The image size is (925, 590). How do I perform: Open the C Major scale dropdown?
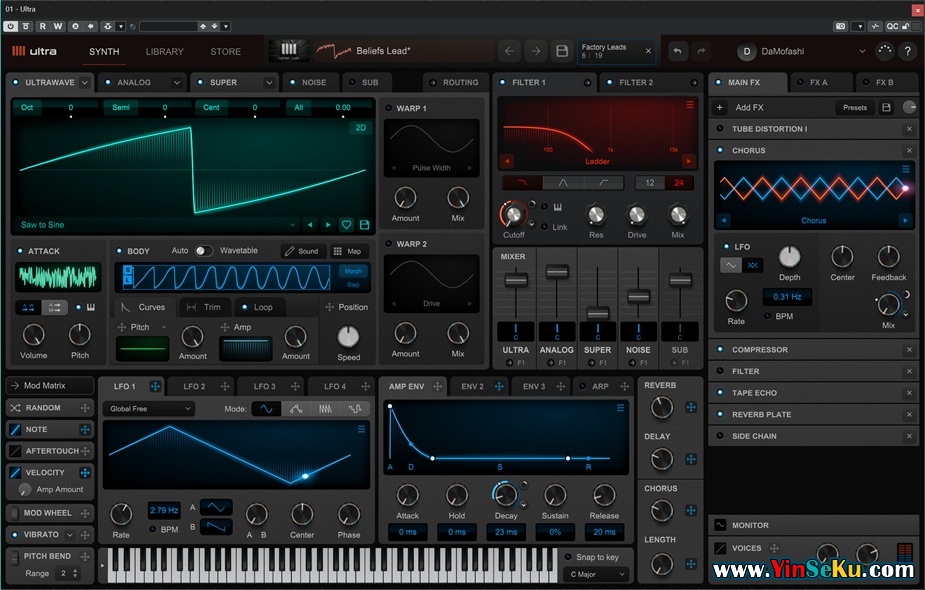pos(596,574)
